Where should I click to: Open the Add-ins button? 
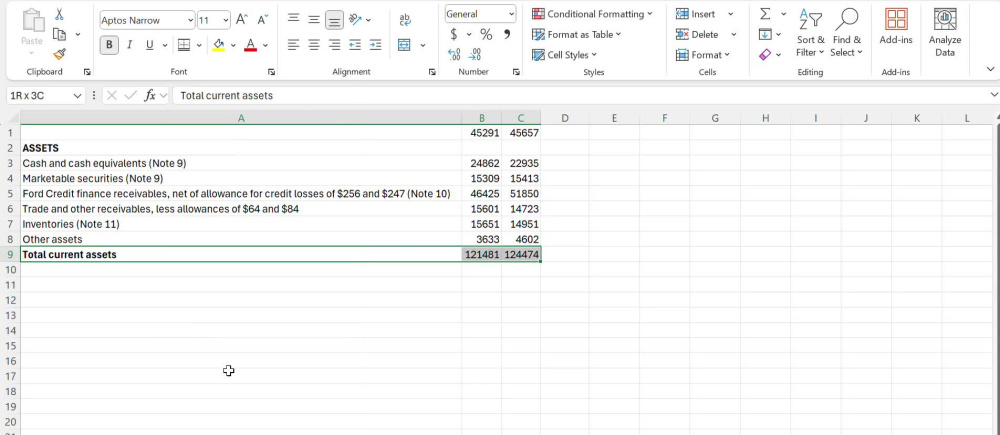[x=896, y=26]
